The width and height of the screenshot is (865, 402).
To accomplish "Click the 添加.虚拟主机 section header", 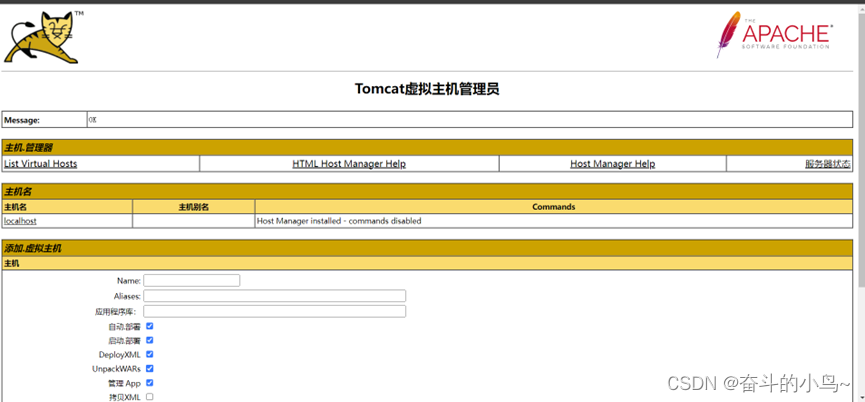I will (x=428, y=248).
